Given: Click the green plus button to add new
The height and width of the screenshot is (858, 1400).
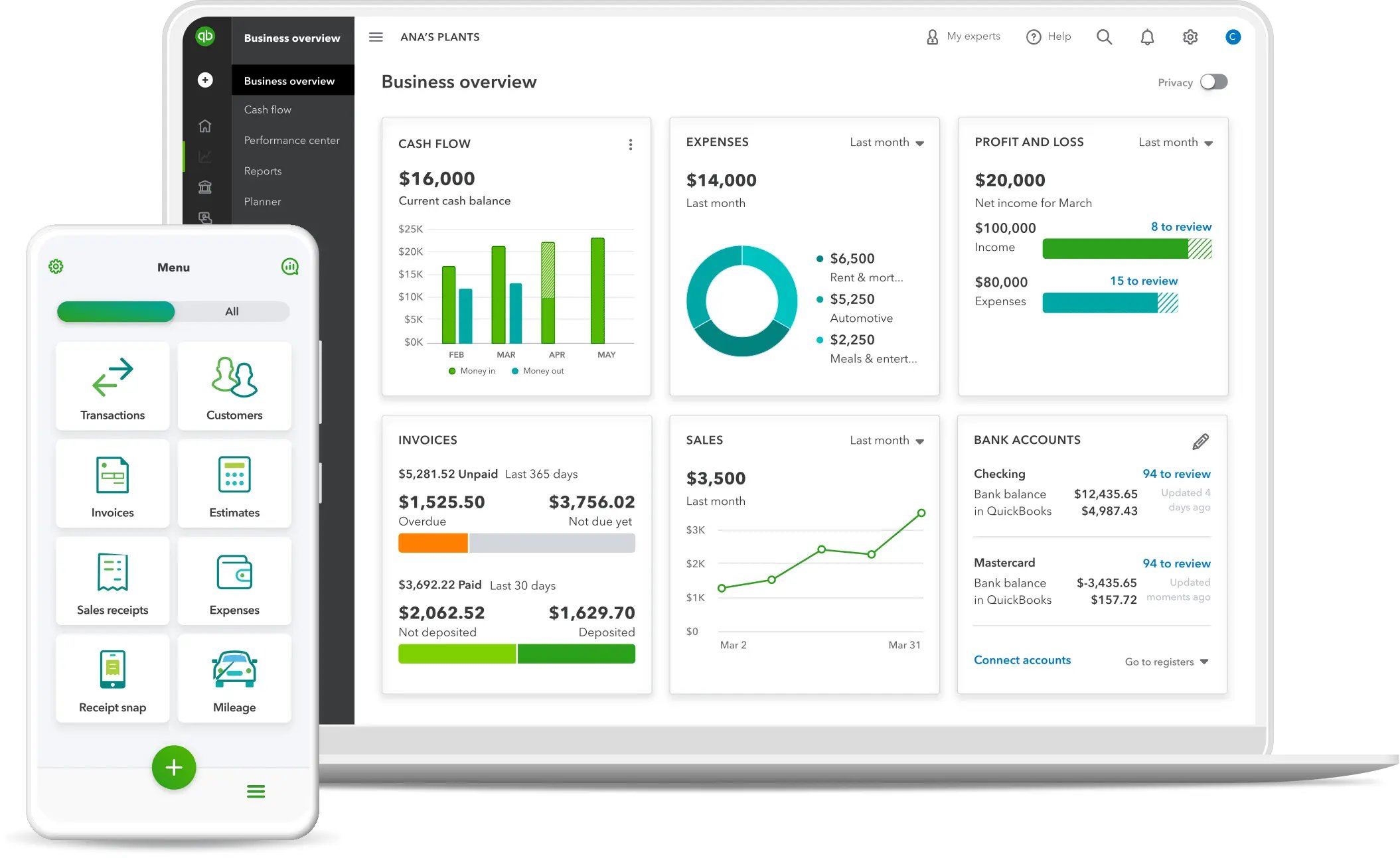Looking at the screenshot, I should pyautogui.click(x=173, y=767).
